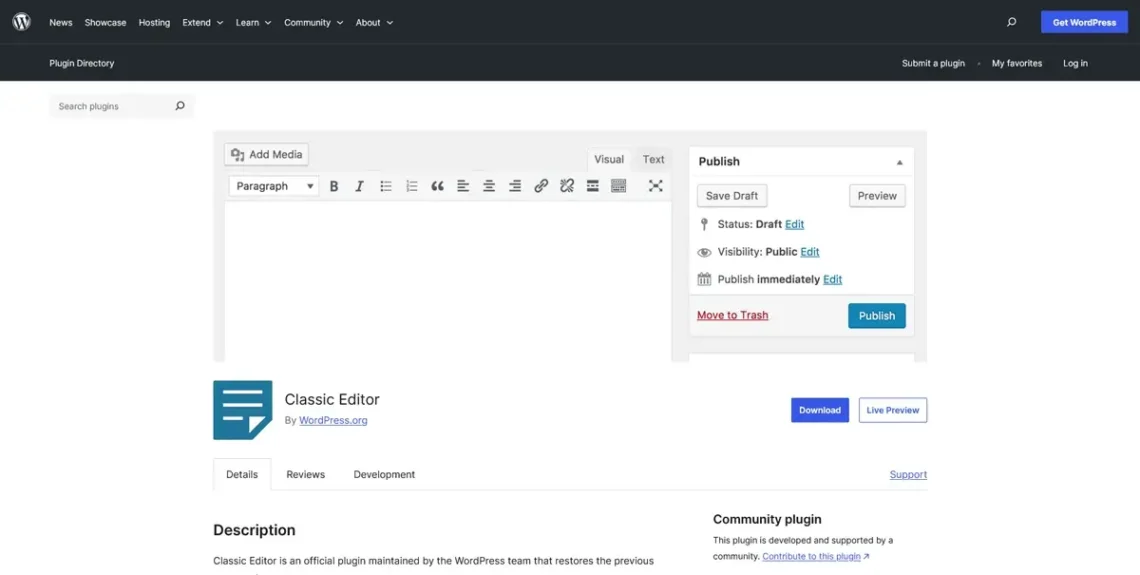Click Move to Trash
Screen dimensions: 1140x575
(x=732, y=315)
